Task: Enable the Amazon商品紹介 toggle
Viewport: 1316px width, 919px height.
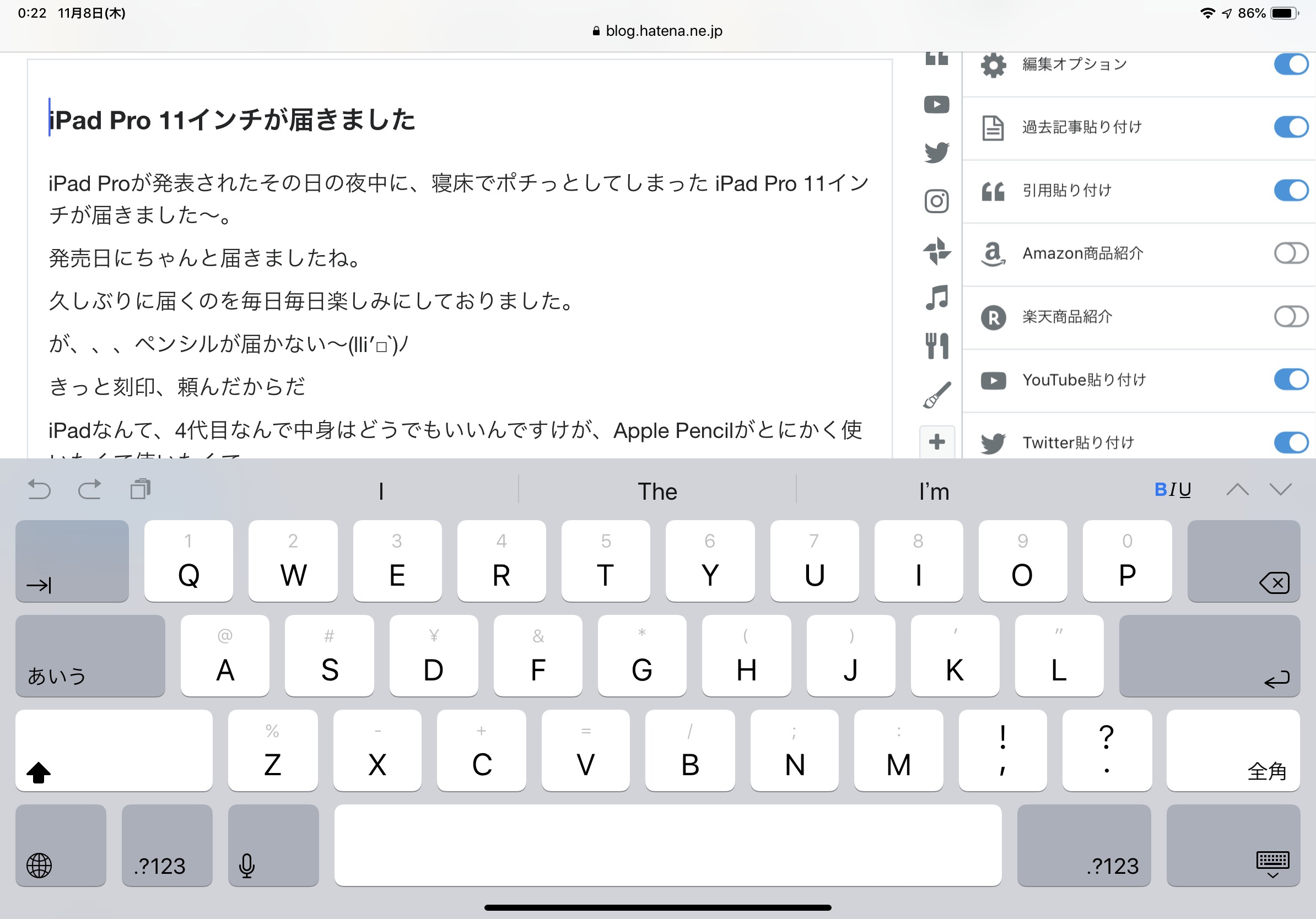Action: tap(1290, 253)
